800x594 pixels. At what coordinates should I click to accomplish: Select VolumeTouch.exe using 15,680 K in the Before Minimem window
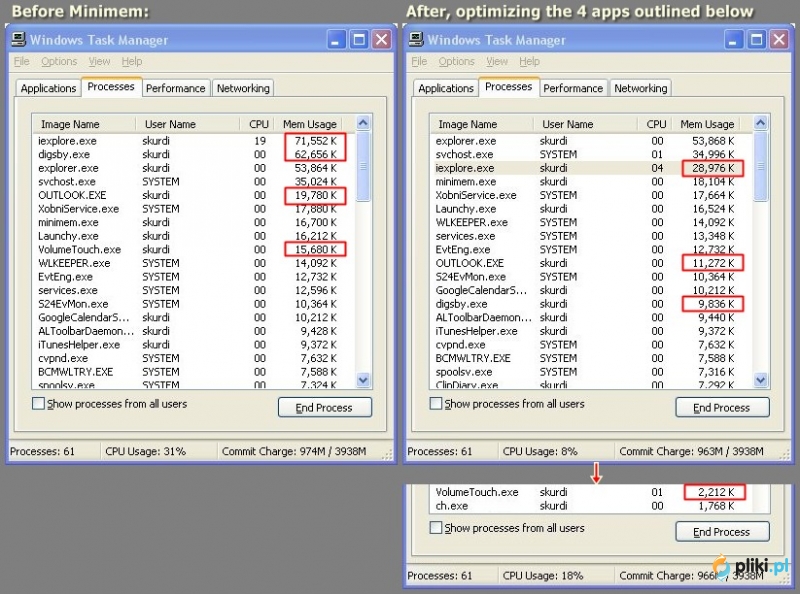point(194,250)
